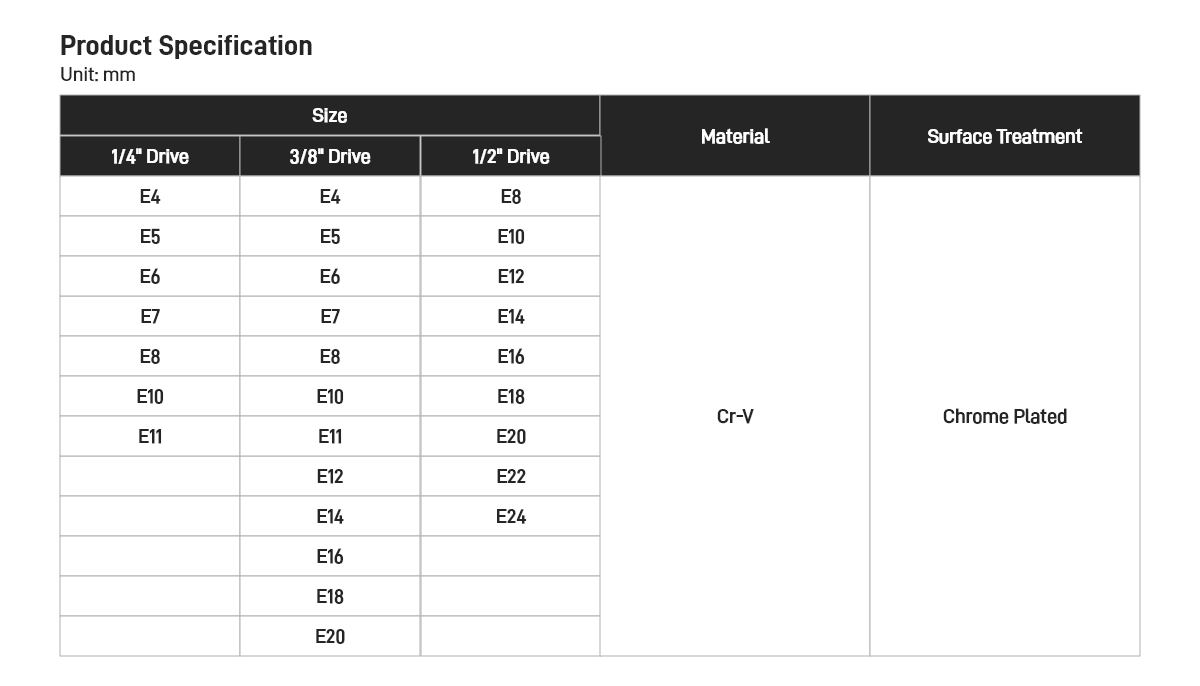Screen dimensions: 1200x686
Task: Select the 1/2" Drive column header
Action: [x=510, y=156]
